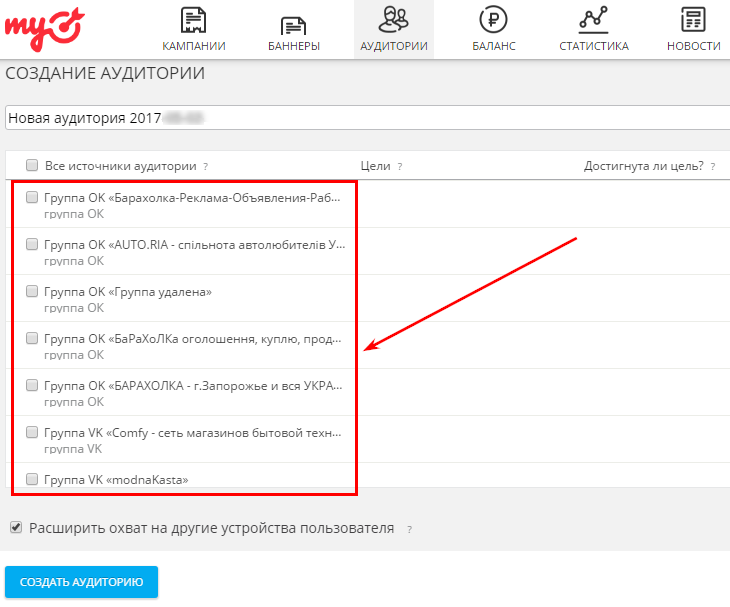Check the Все источники аудитории checkbox
The image size is (730, 607).
(x=32, y=165)
